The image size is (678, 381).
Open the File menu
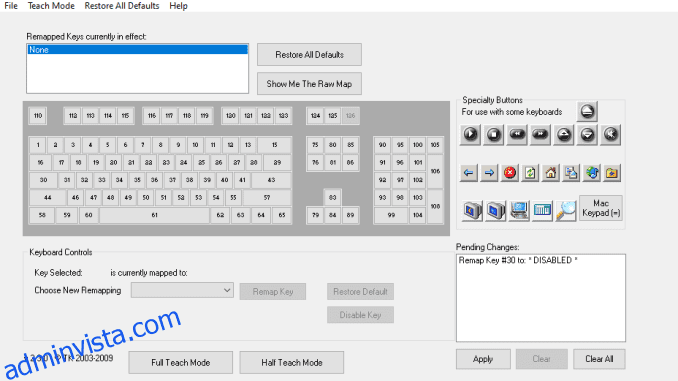point(11,6)
